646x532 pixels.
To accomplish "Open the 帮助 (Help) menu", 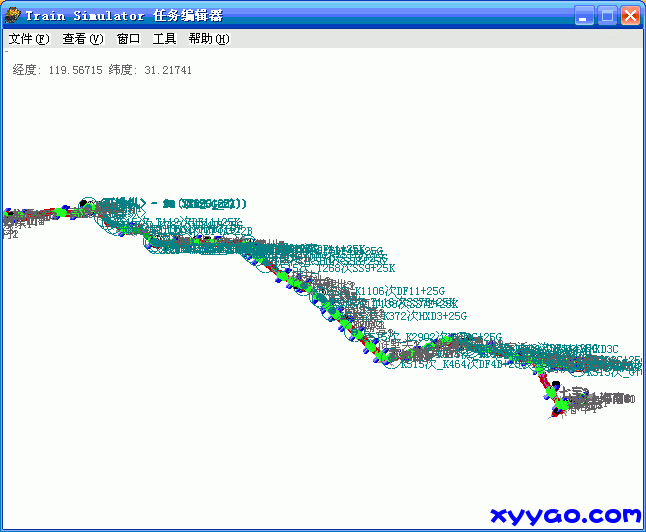I will [208, 39].
